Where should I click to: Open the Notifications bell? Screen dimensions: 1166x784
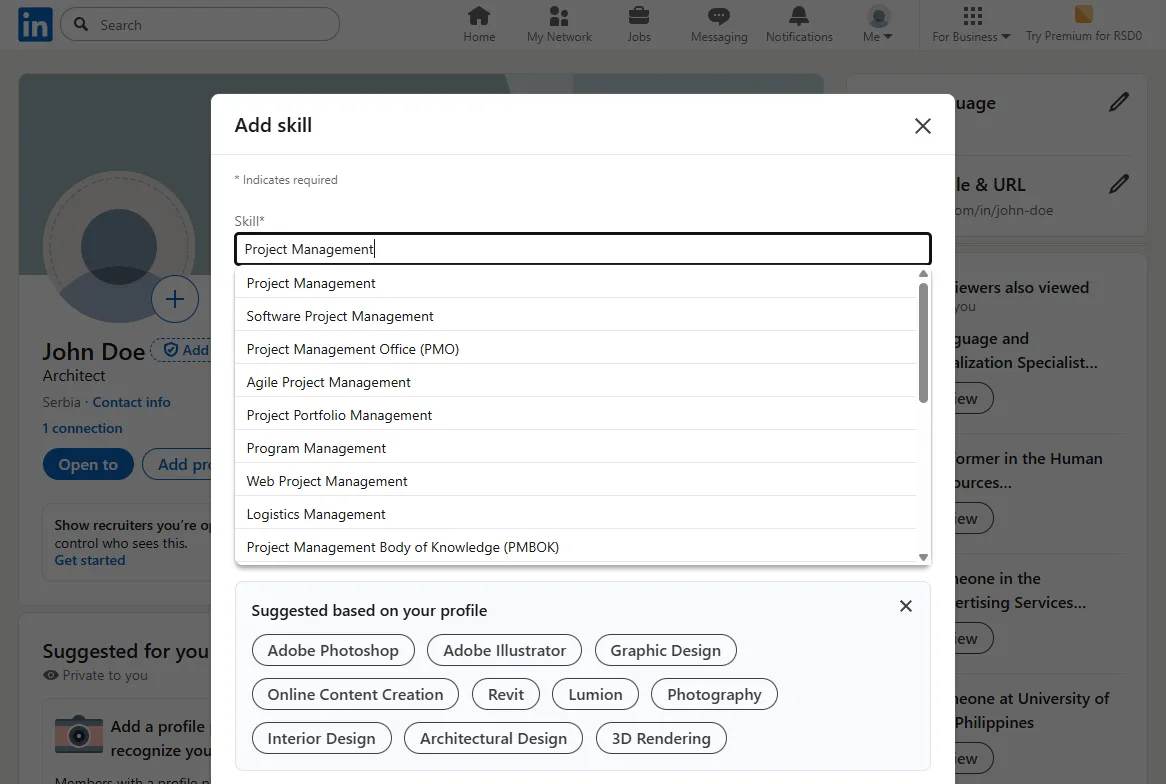pyautogui.click(x=799, y=16)
